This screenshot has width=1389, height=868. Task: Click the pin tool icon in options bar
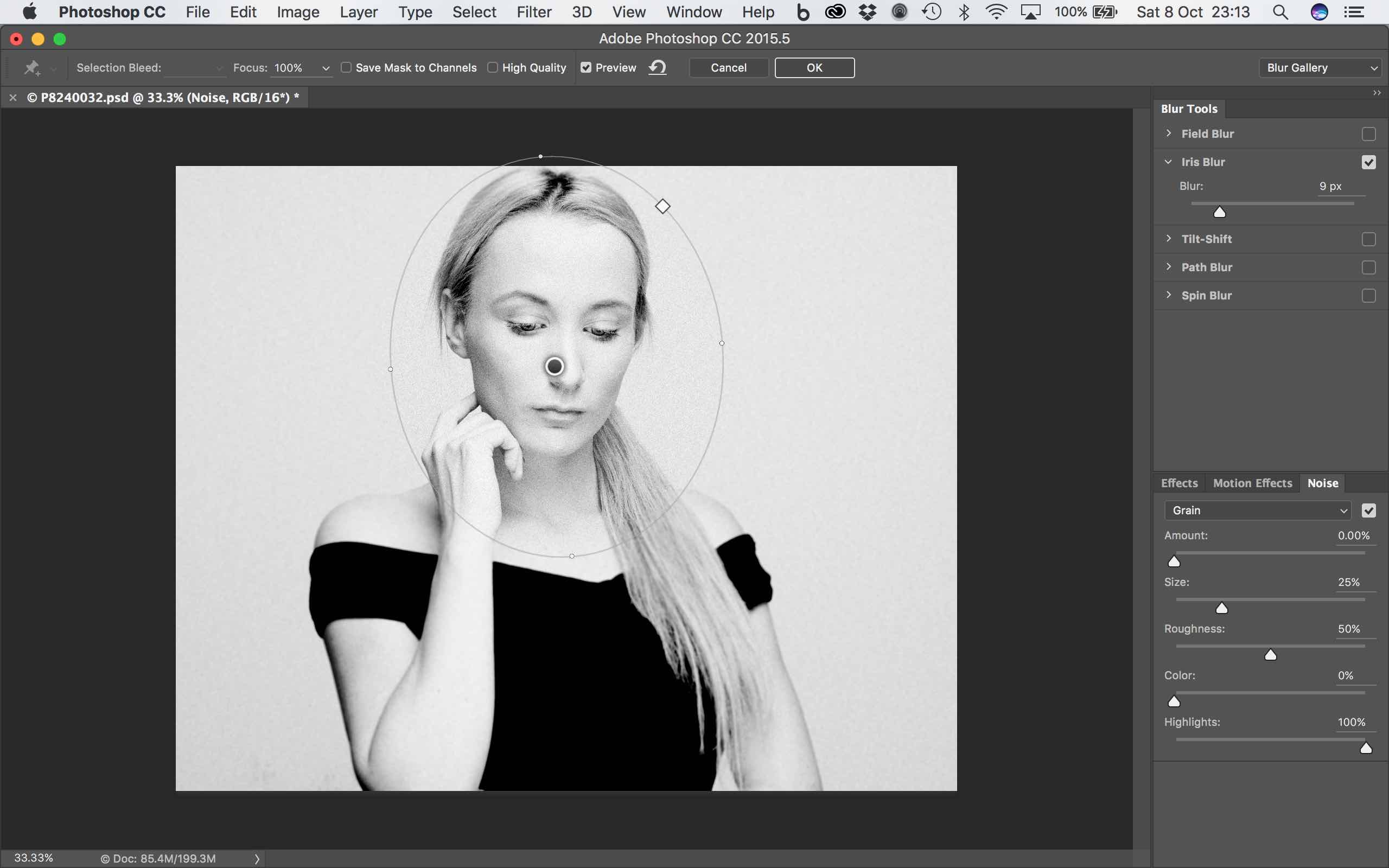point(31,68)
